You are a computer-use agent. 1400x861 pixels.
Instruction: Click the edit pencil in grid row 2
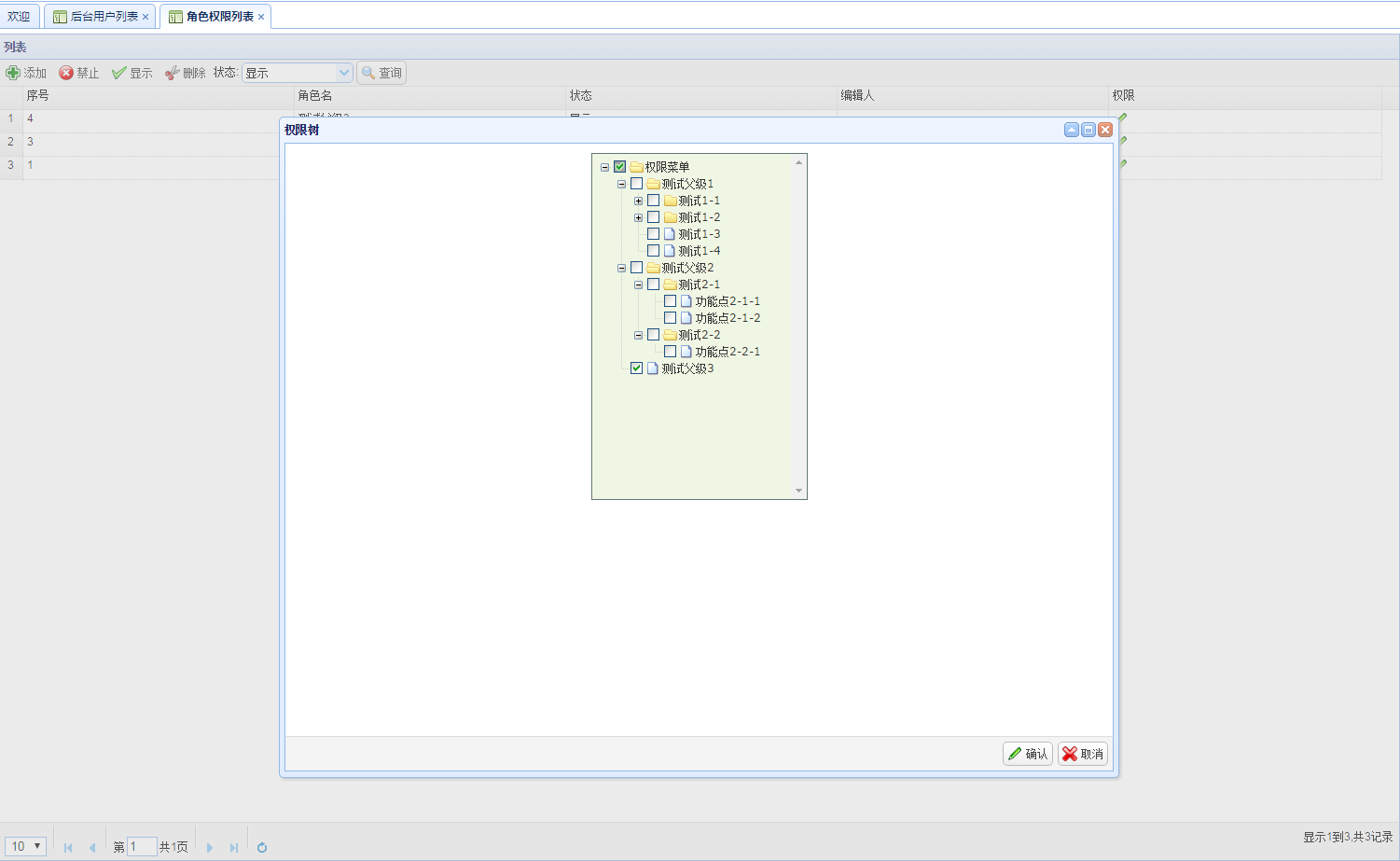tap(1122, 142)
